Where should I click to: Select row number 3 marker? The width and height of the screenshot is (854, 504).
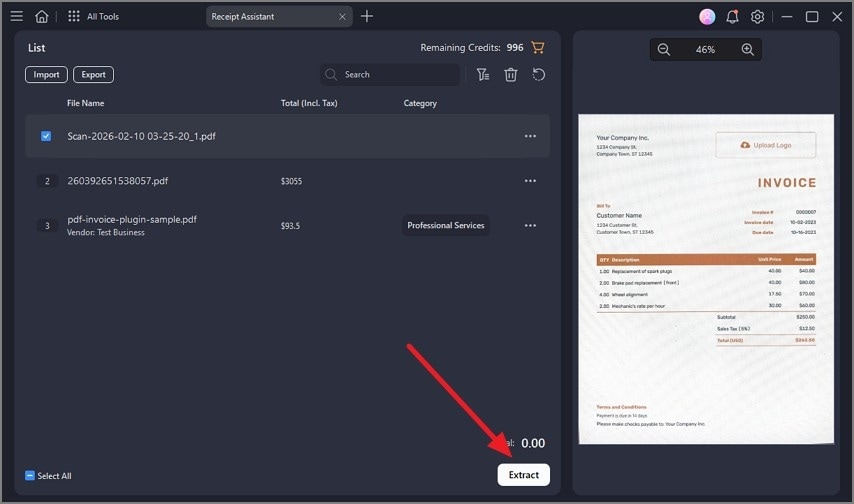pos(47,226)
